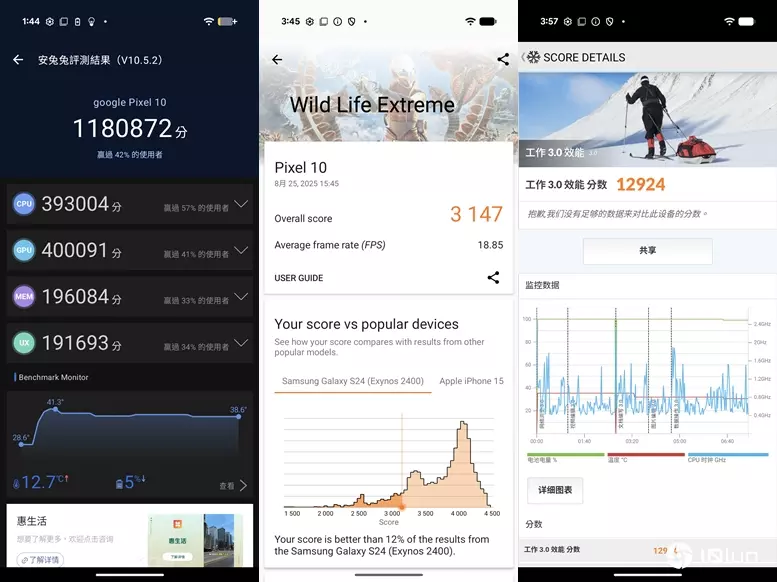Tap the PCMark snowflake back icon
The height and width of the screenshot is (582, 777).
click(532, 57)
